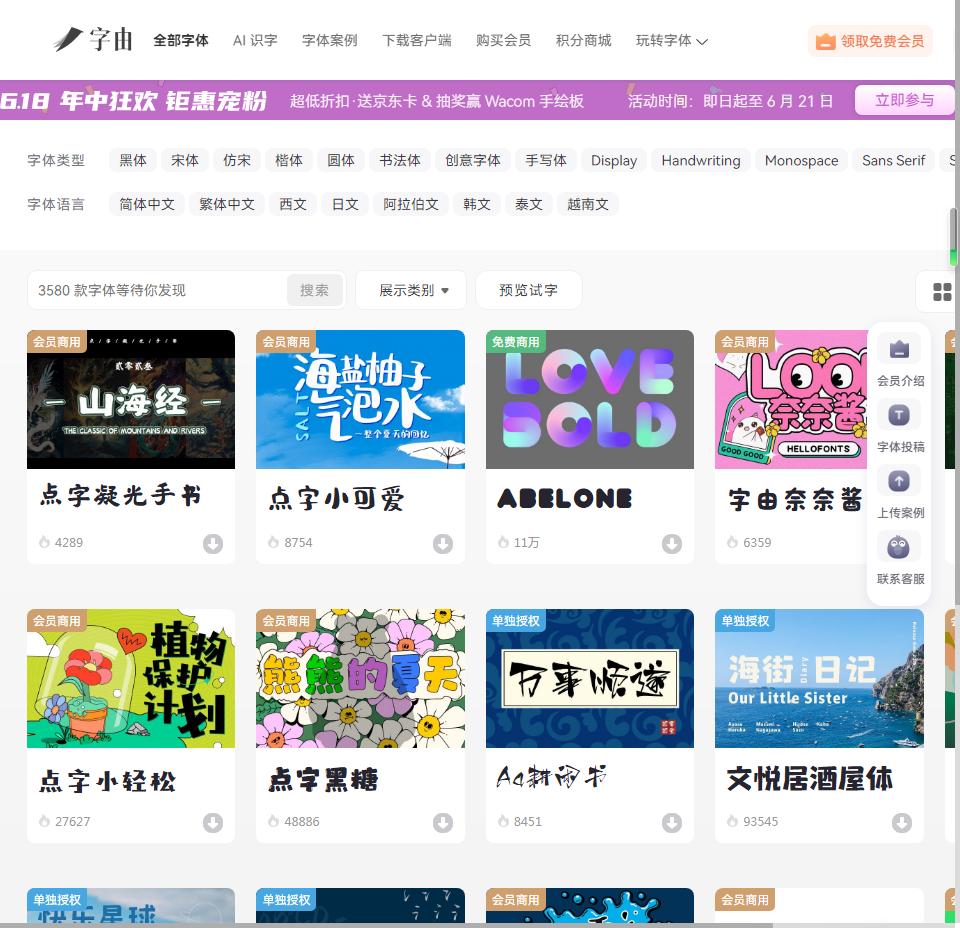Viewport: 960px width, 928px height.
Task: Go to 购买会员 page
Action: tap(503, 40)
